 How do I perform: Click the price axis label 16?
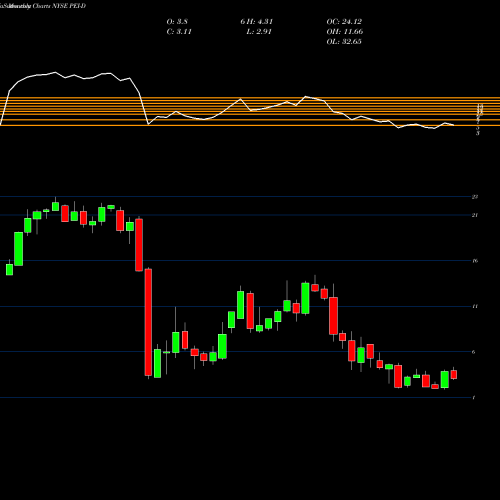click(x=475, y=261)
